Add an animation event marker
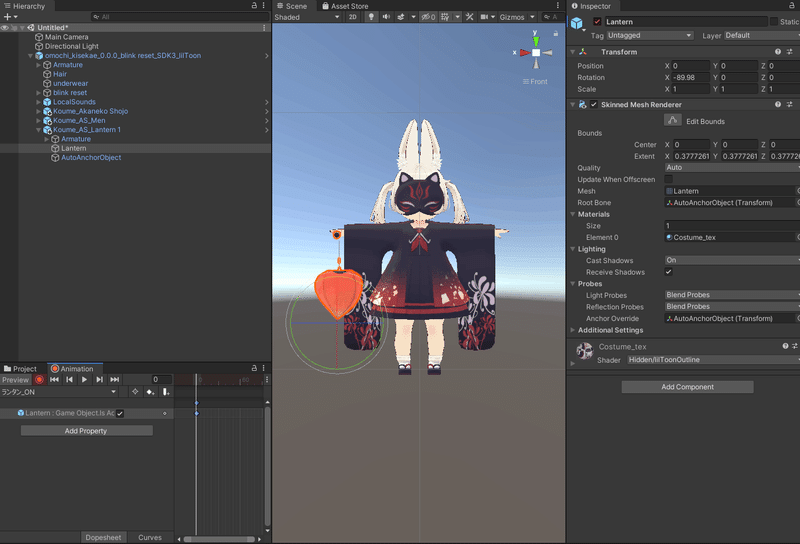This screenshot has width=800, height=544. [166, 392]
